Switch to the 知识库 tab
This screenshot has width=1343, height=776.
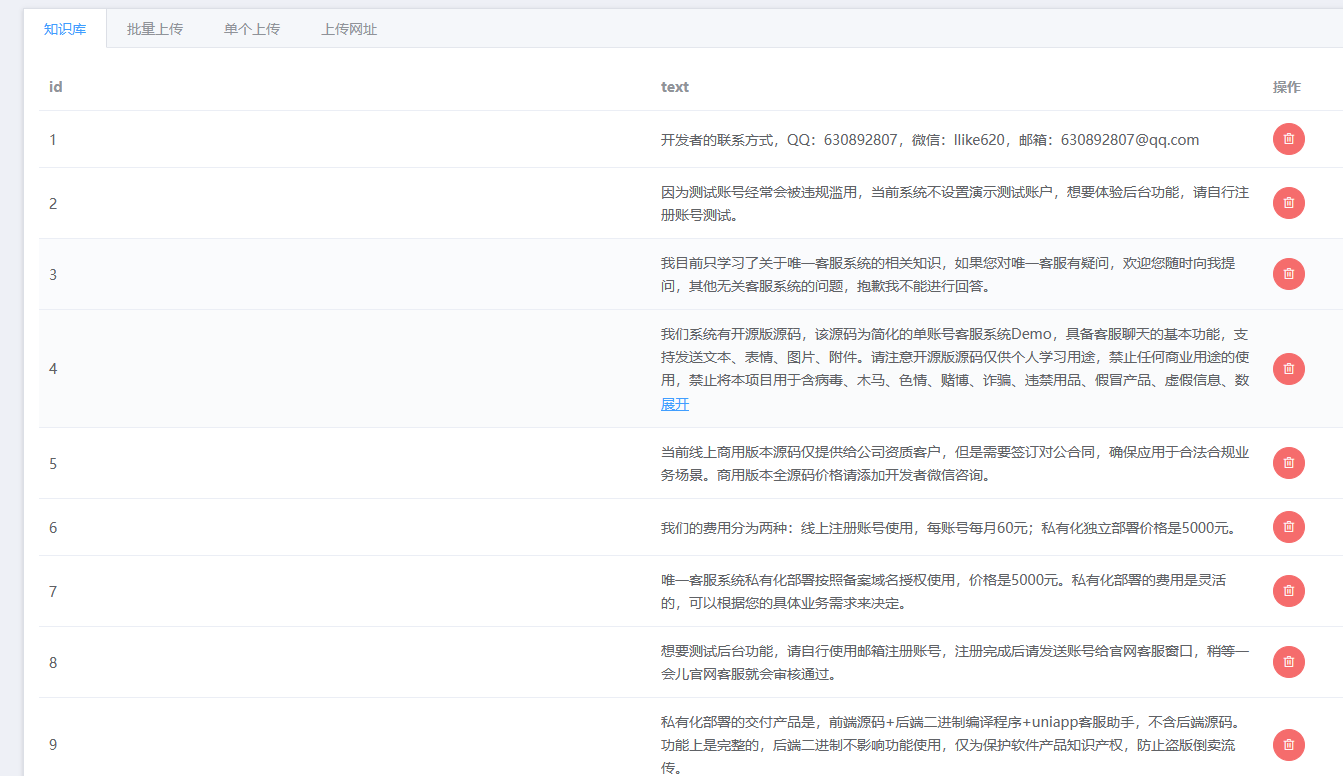tap(65, 29)
